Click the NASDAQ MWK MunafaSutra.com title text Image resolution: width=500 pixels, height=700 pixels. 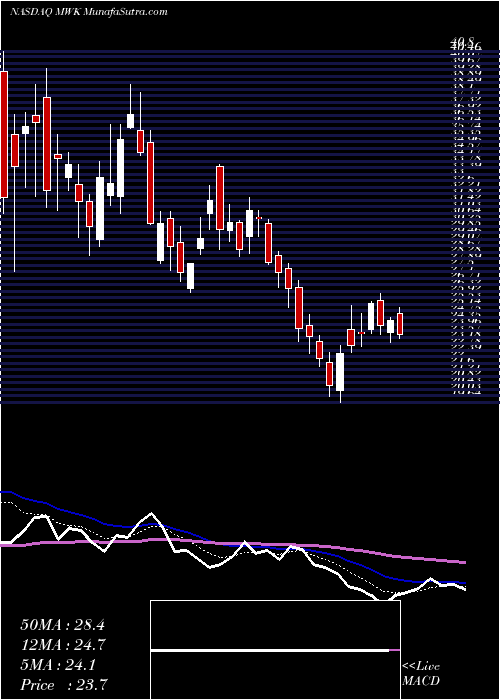pos(88,12)
